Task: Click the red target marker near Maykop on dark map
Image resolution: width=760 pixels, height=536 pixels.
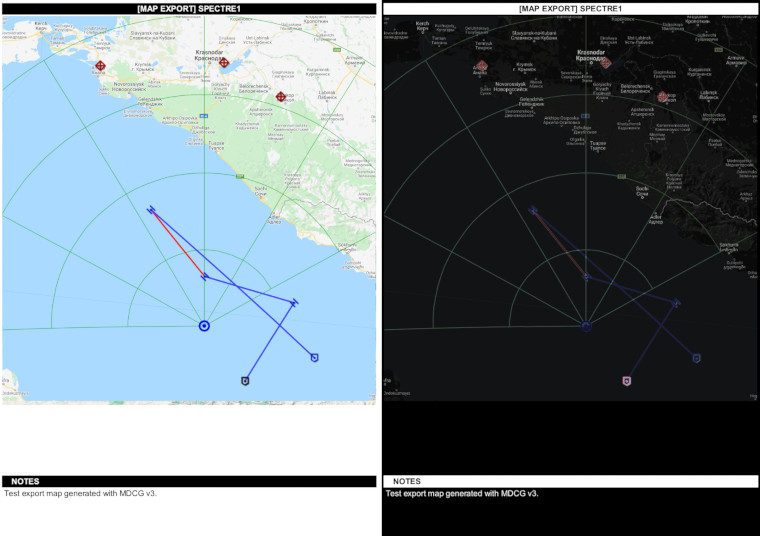Action: [663, 97]
